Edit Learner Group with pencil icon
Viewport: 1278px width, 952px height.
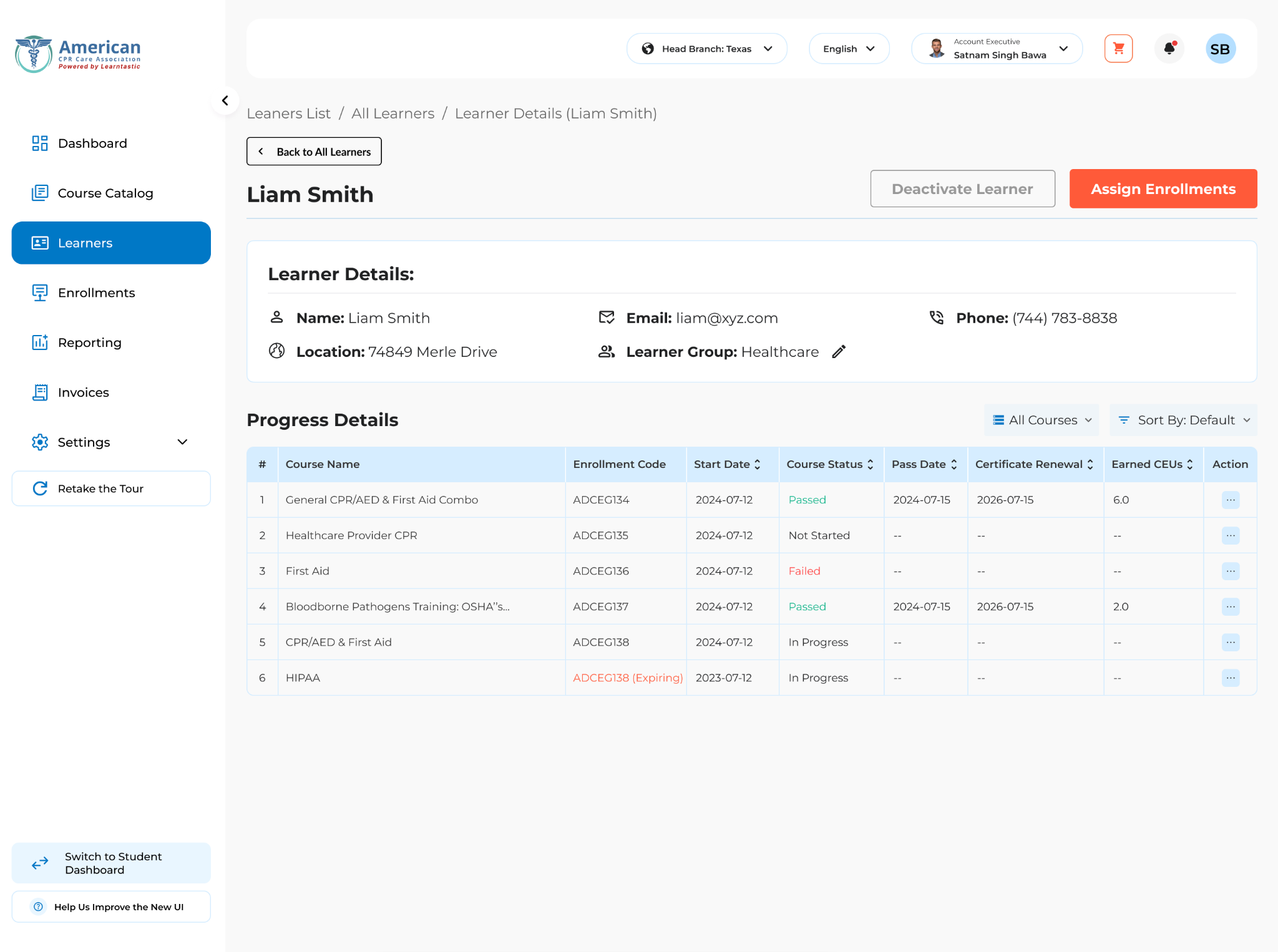[x=839, y=352]
